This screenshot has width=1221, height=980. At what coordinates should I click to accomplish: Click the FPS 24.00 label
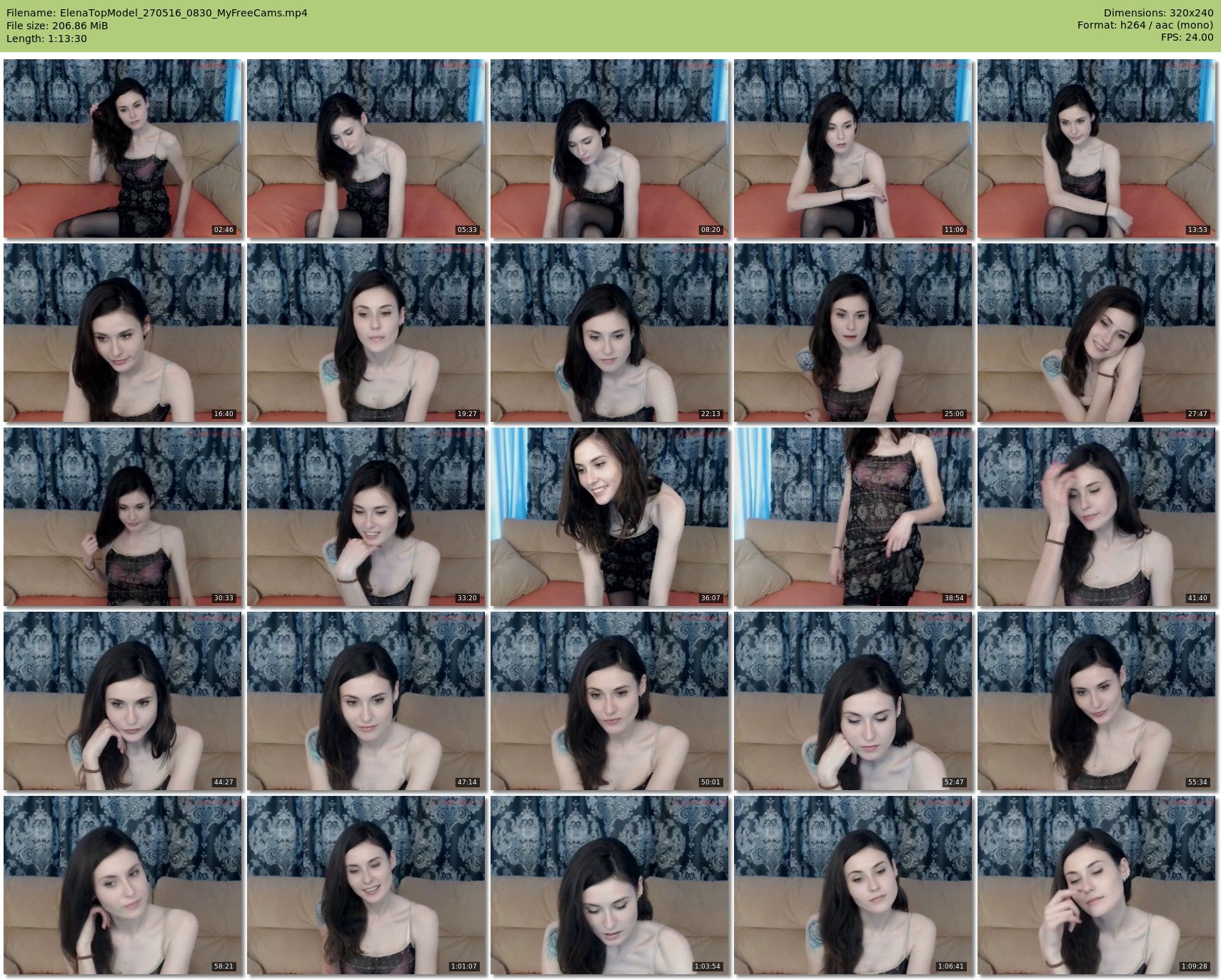[1187, 37]
